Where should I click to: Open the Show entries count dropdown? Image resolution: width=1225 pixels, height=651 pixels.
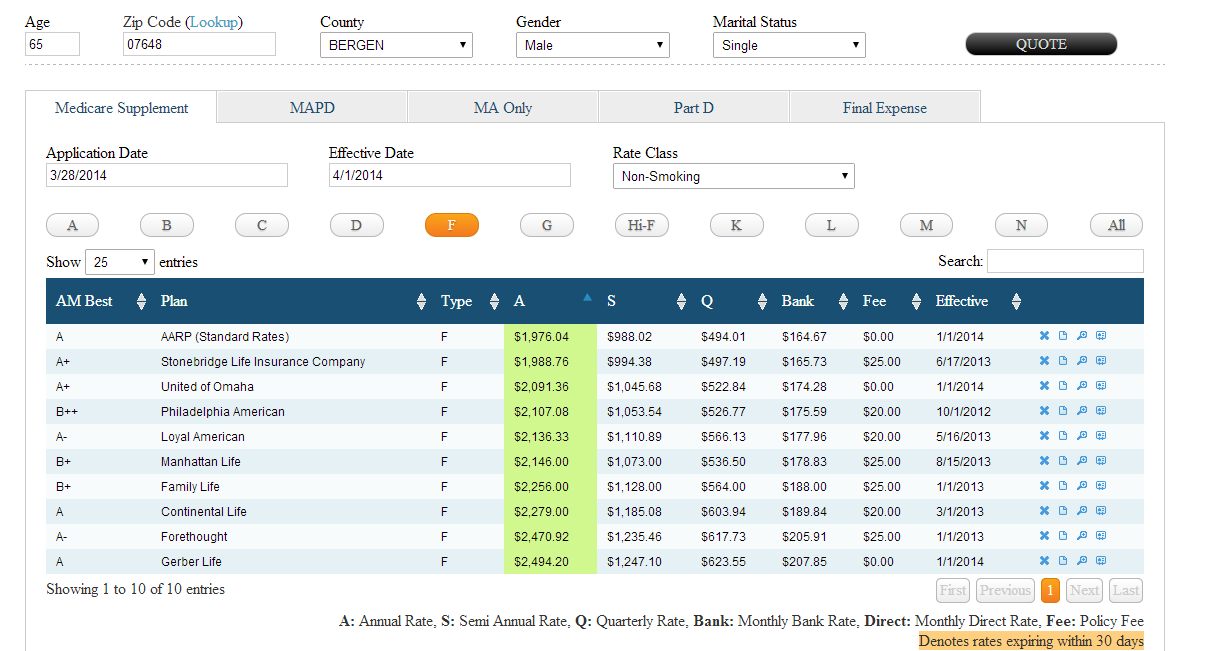tap(120, 263)
